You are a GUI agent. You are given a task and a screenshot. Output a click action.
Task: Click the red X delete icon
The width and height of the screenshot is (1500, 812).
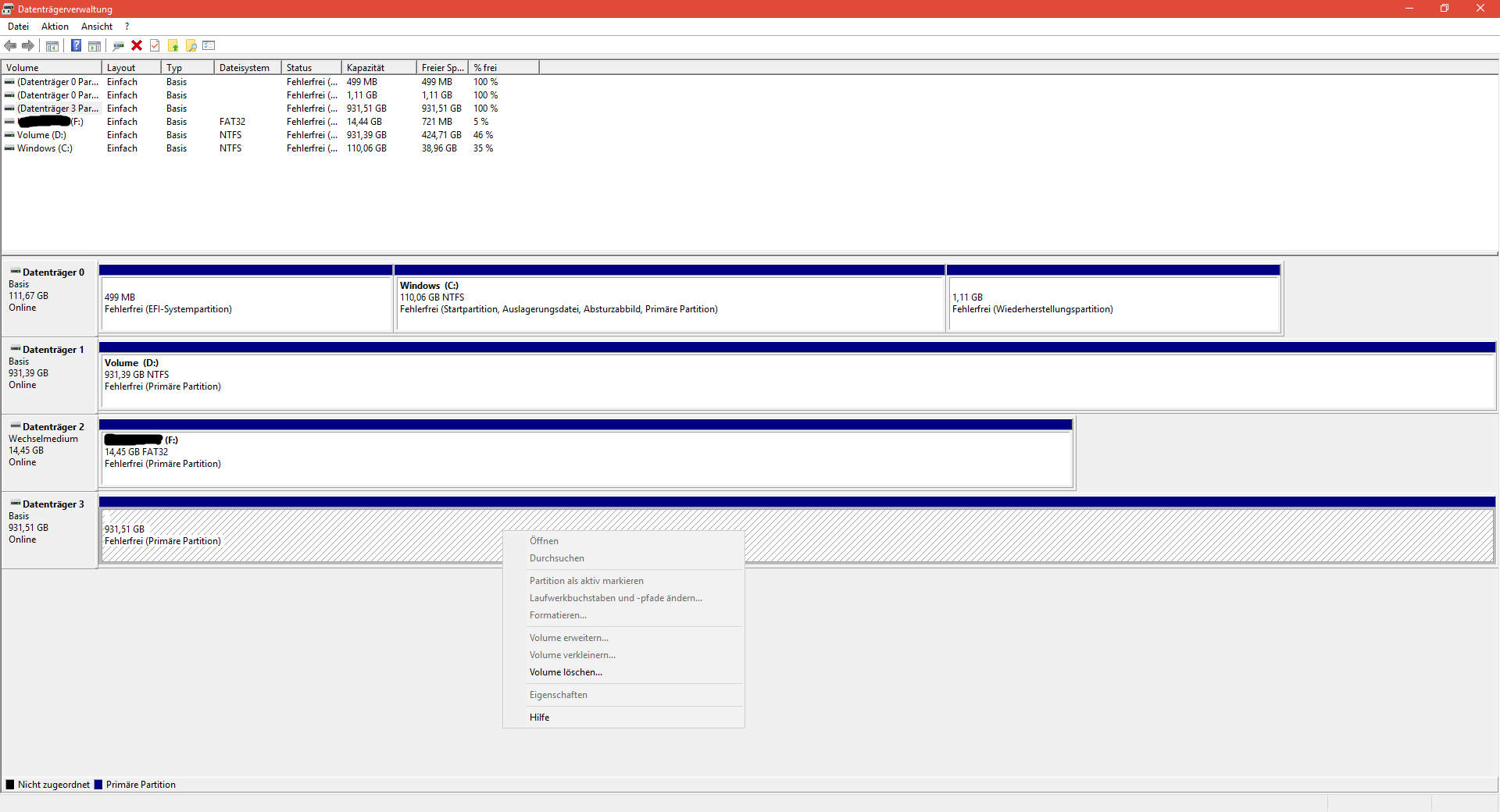click(x=137, y=45)
